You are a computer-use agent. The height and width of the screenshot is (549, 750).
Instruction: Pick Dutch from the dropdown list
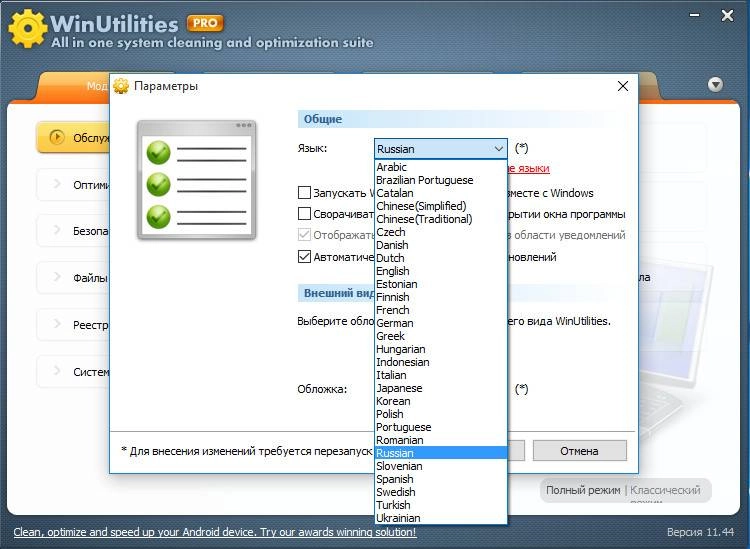(441, 258)
